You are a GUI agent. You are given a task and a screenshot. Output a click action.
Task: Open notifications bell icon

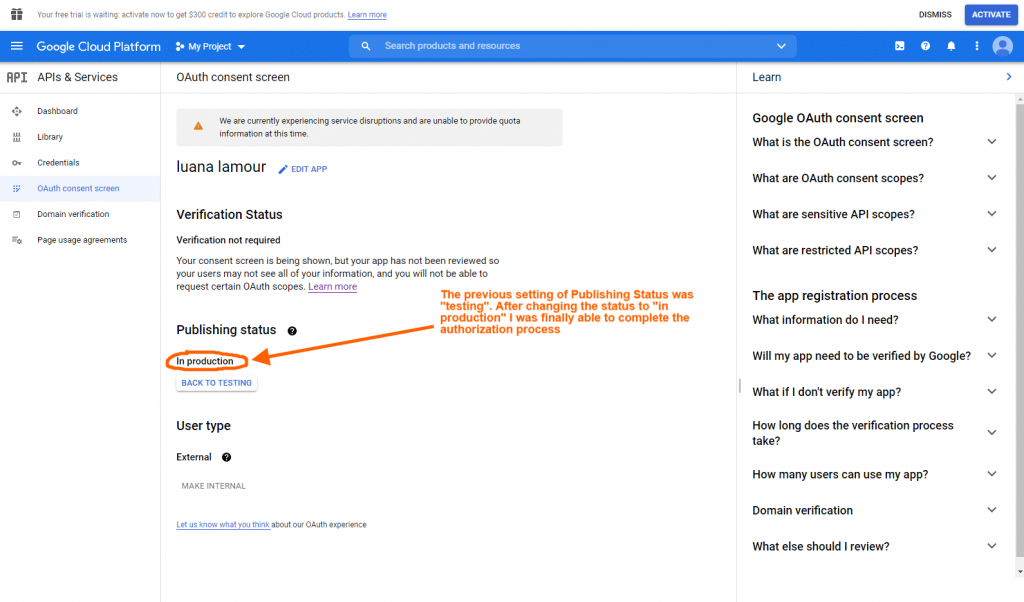coord(951,46)
